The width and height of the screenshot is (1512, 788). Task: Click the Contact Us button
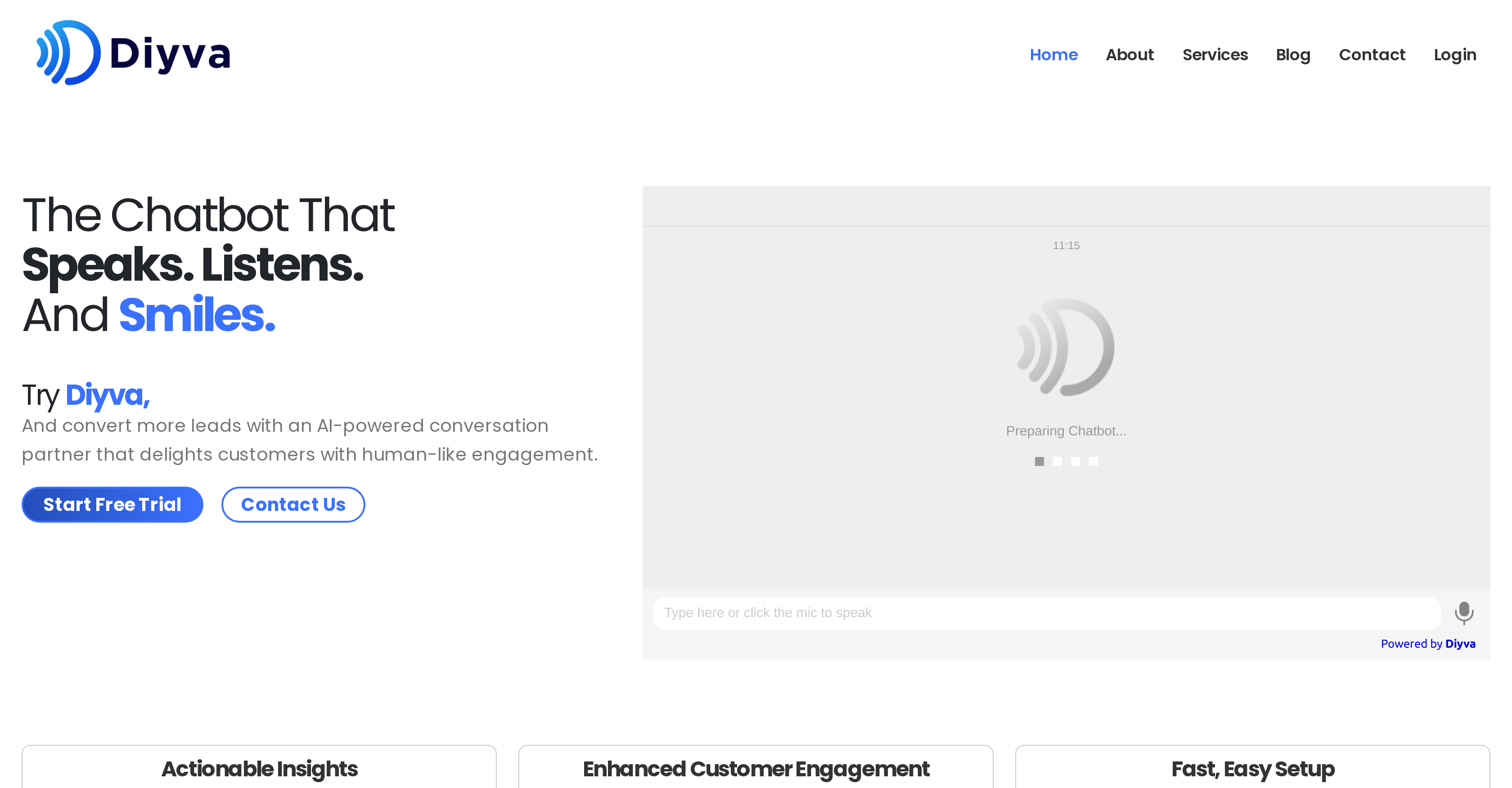[293, 504]
